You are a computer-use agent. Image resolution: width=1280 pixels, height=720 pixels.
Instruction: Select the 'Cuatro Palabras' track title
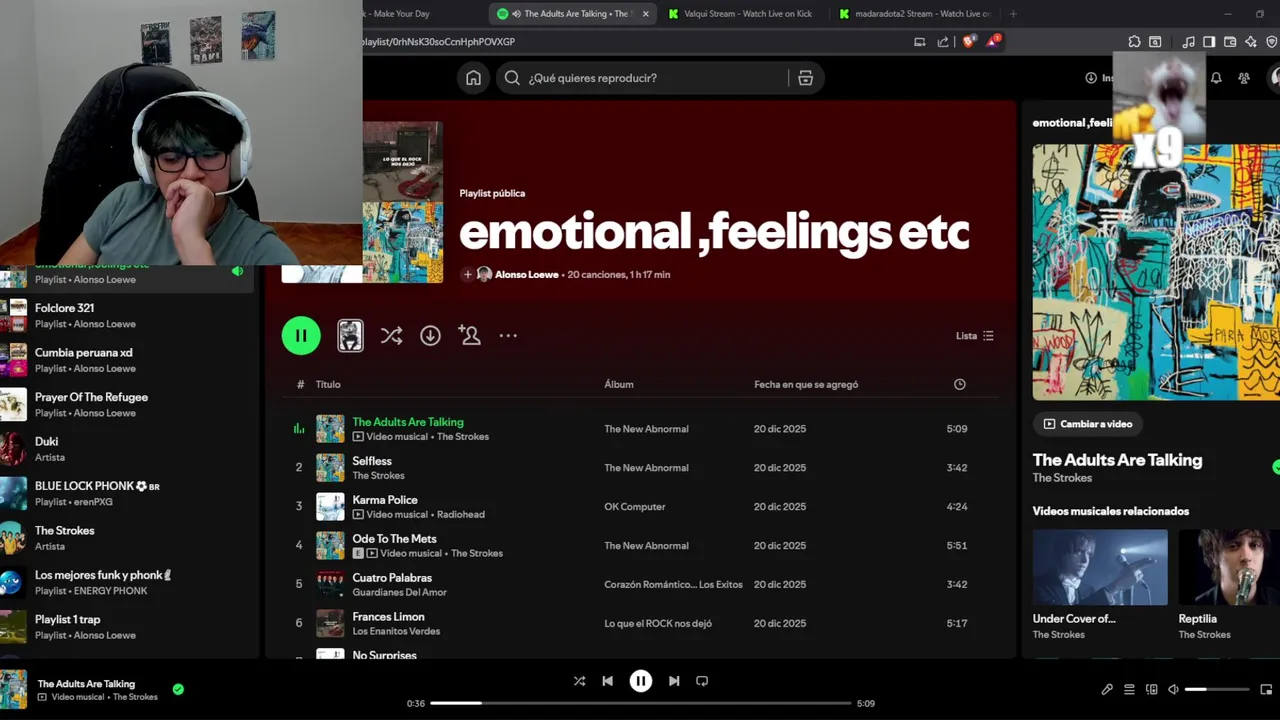[392, 578]
